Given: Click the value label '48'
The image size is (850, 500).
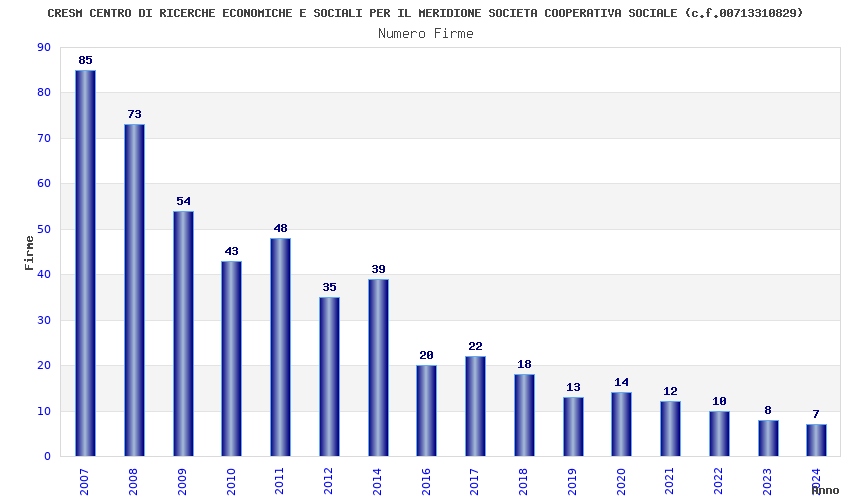Looking at the screenshot, I should [x=280, y=228].
